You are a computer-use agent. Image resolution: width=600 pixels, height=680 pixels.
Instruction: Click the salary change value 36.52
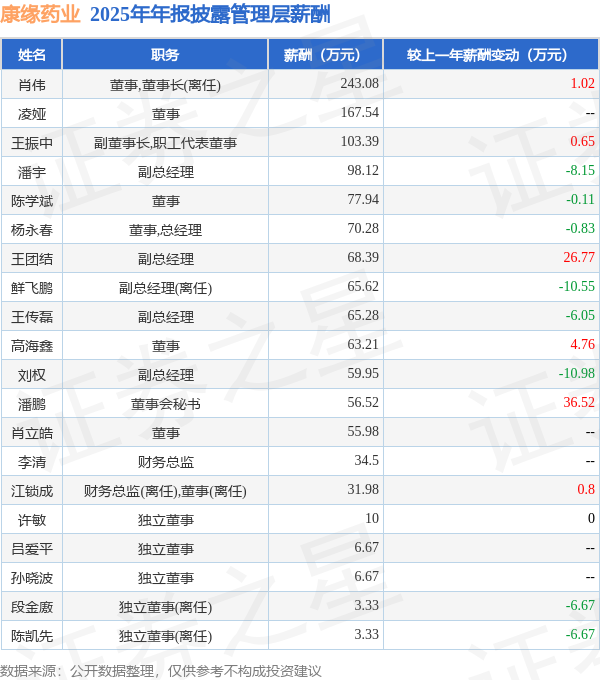579,402
